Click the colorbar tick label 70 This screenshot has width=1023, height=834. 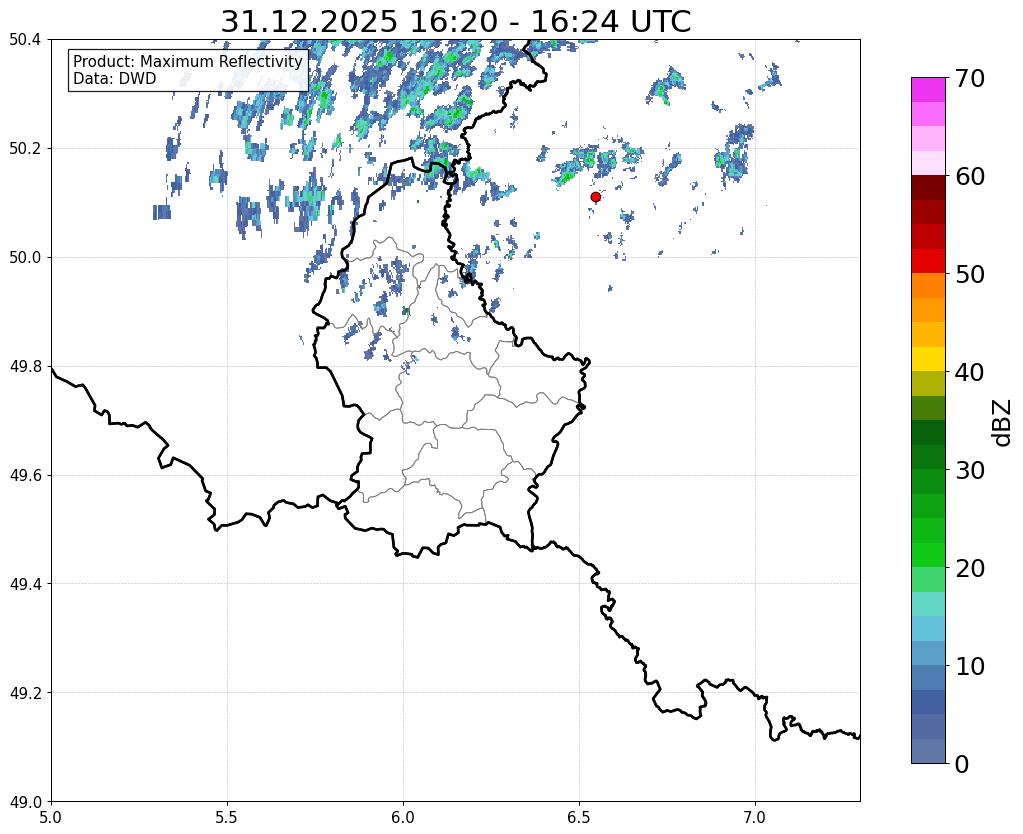point(970,78)
